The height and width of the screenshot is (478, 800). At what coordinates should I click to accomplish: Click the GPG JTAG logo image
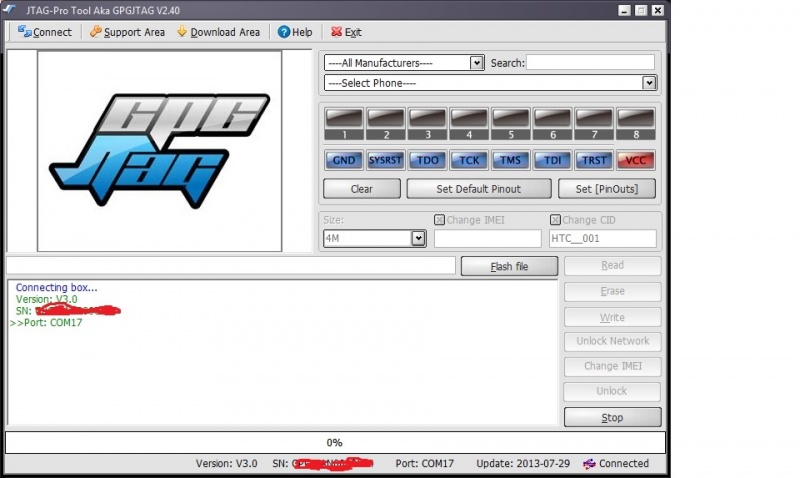[159, 151]
